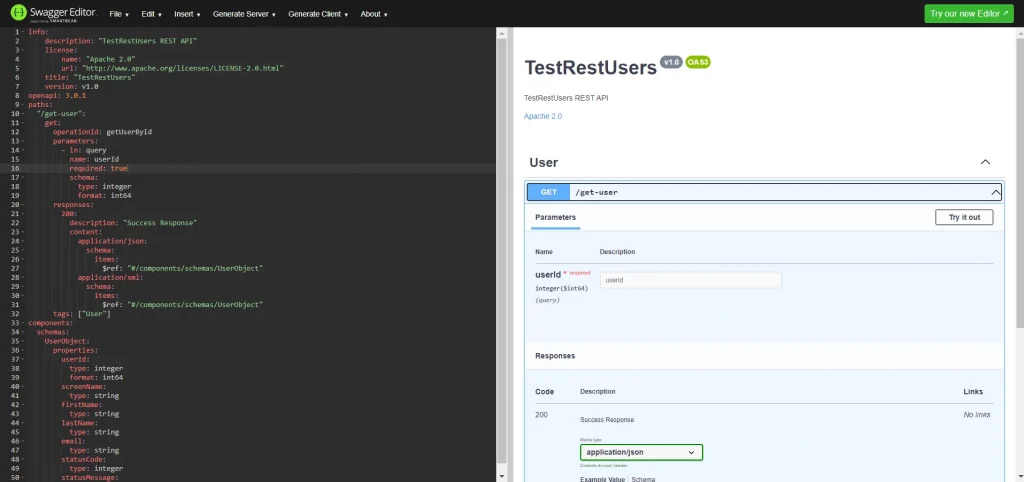Click the 'application/xml:' line in editor
1024x482 pixels.
tap(110, 278)
